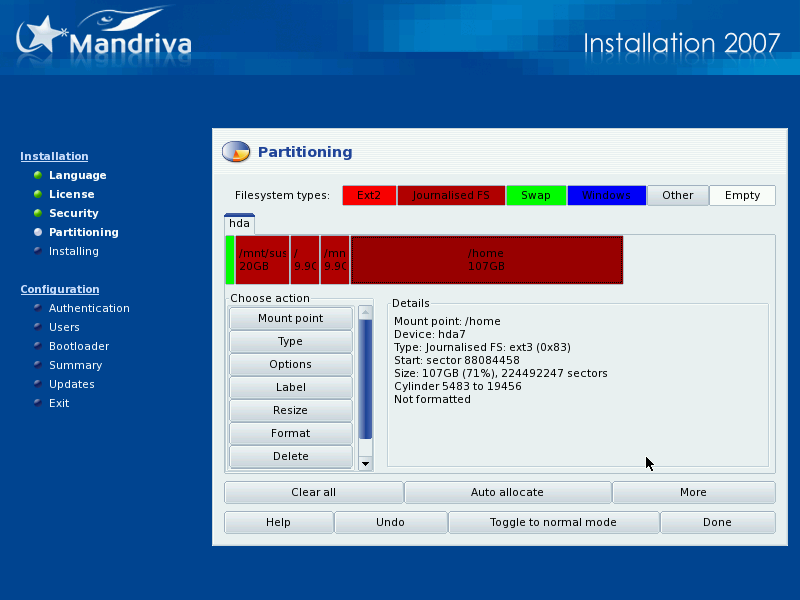Viewport: 800px width, 600px height.
Task: Click the Bootloader step in the sidebar
Action: [x=79, y=346]
